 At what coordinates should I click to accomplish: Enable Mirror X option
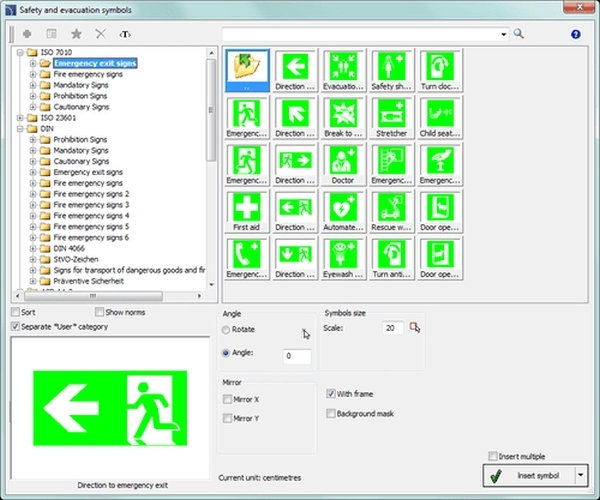click(228, 400)
